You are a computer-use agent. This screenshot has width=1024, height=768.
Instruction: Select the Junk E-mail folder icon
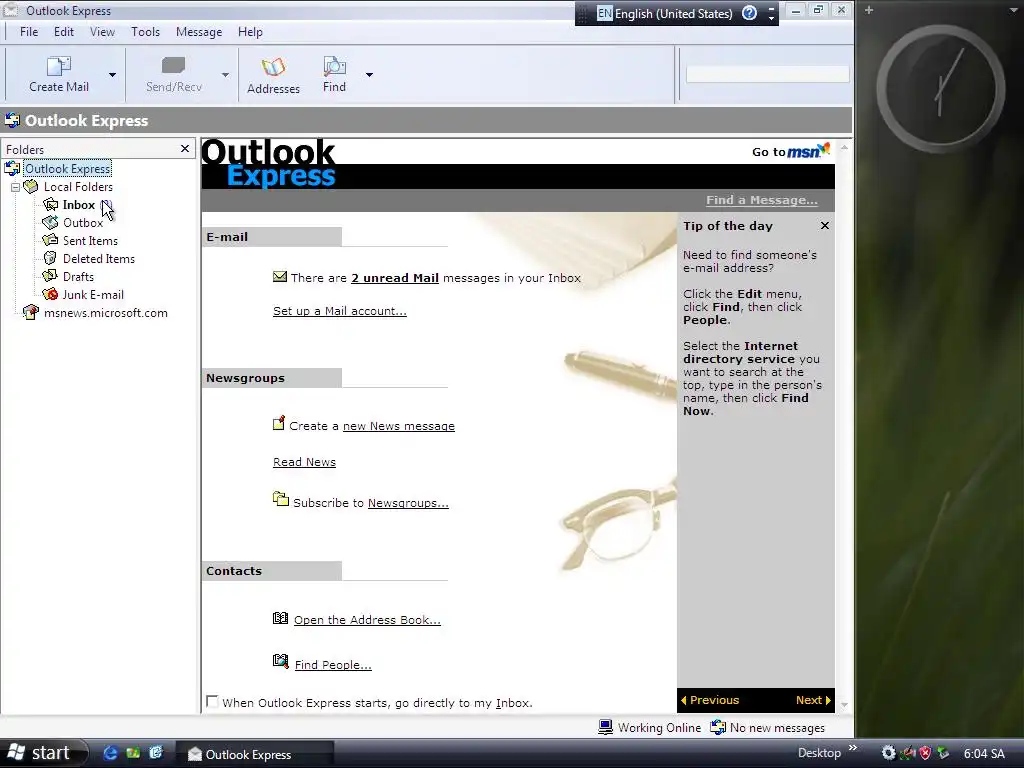(50, 295)
